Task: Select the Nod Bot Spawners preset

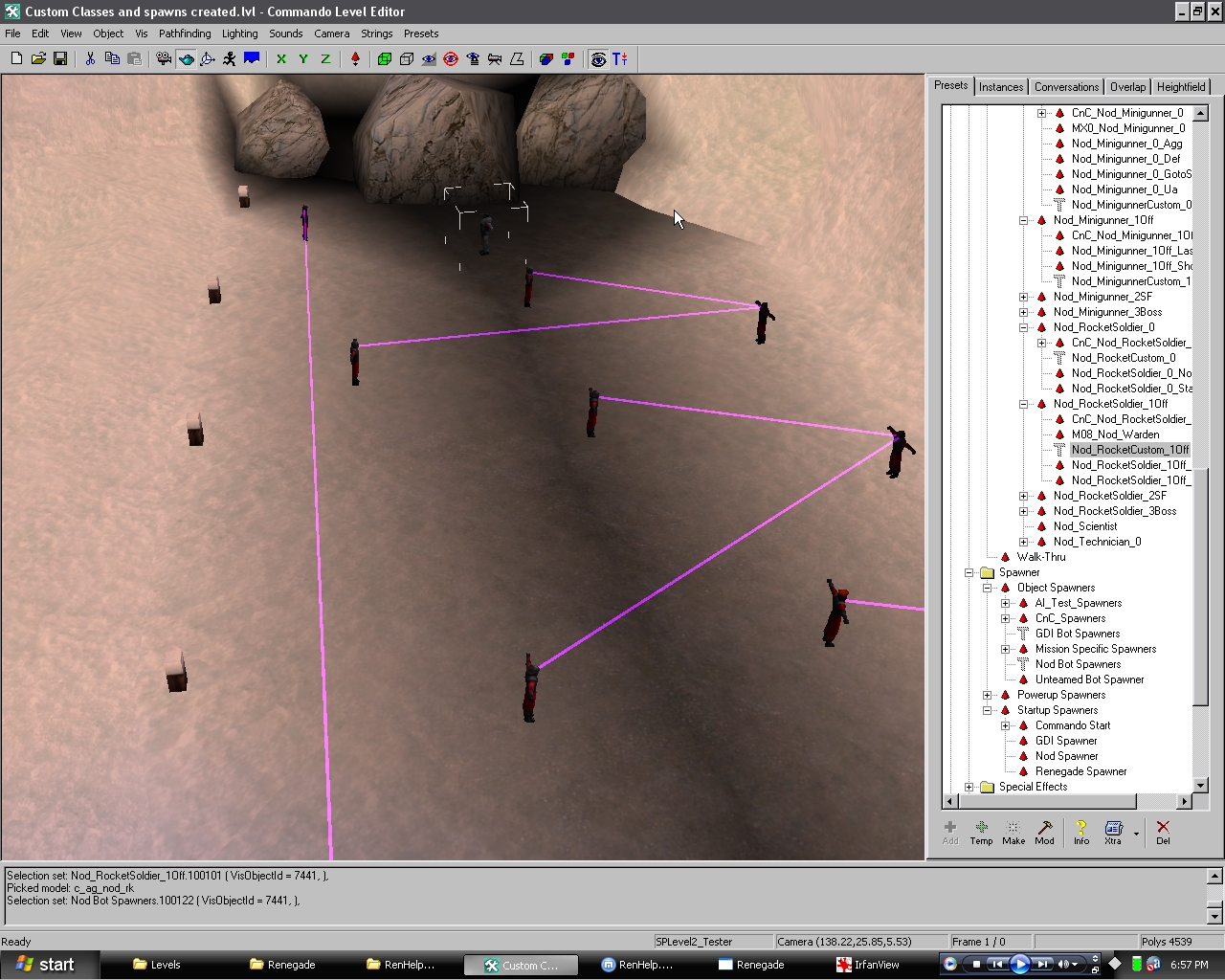Action: click(1078, 664)
